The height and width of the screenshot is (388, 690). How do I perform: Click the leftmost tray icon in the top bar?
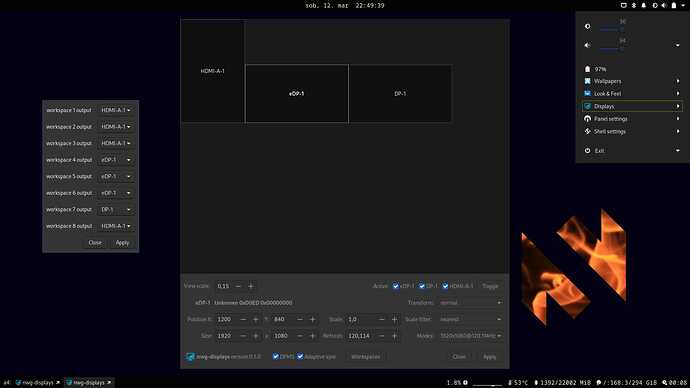(624, 5)
